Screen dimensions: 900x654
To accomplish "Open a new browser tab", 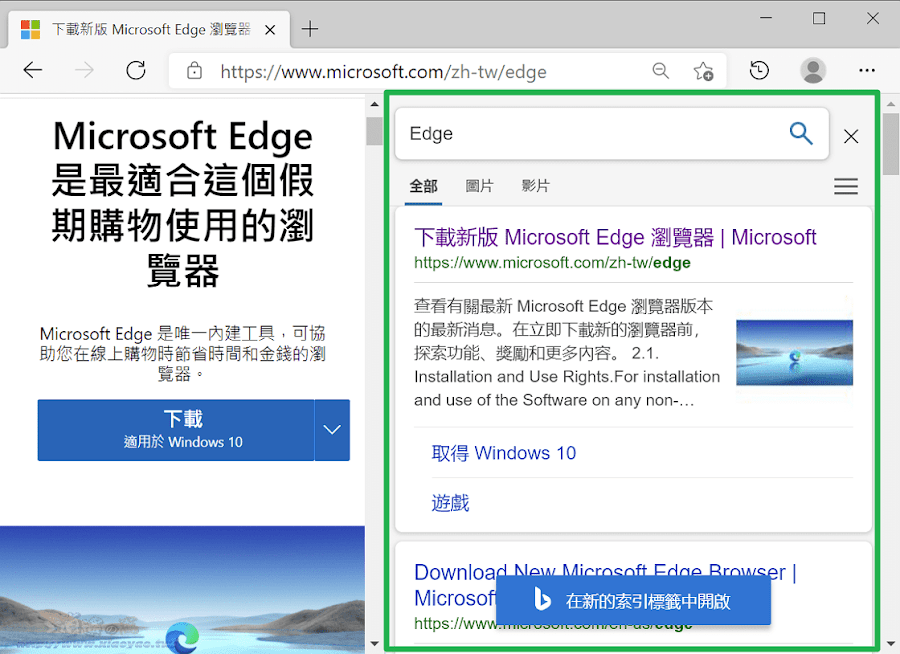I will 310,29.
